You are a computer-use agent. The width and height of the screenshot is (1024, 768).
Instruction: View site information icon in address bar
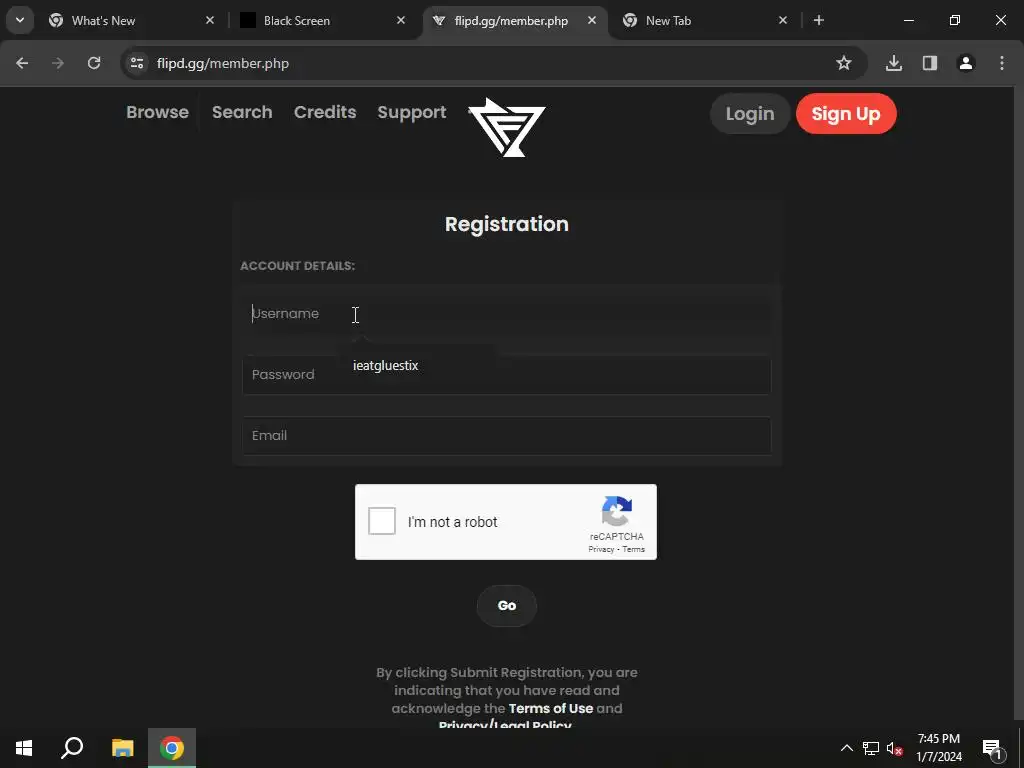click(x=137, y=63)
